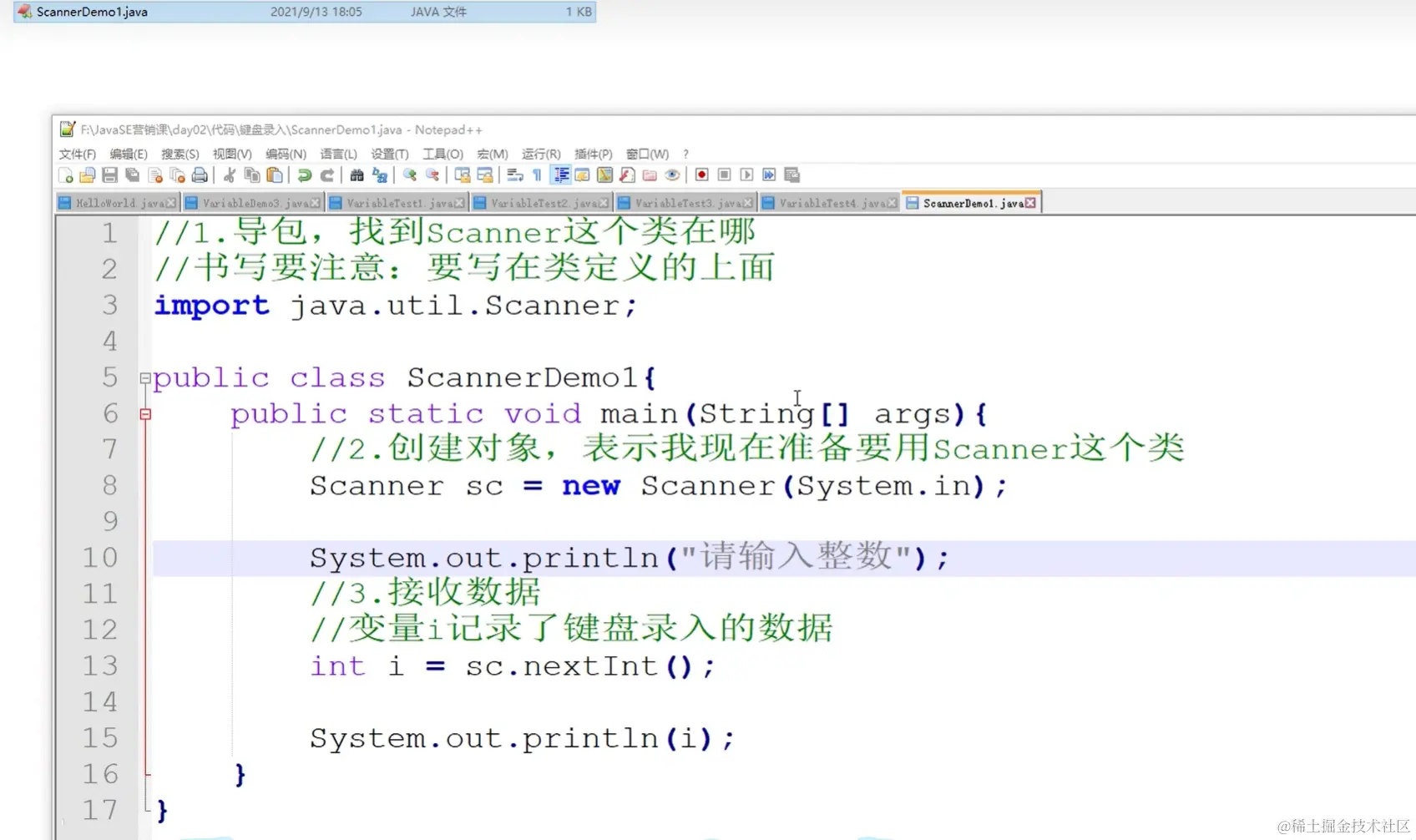Toggle synchronize horizontal scrolling icon
Viewport: 1416px width, 840px height.
(484, 175)
